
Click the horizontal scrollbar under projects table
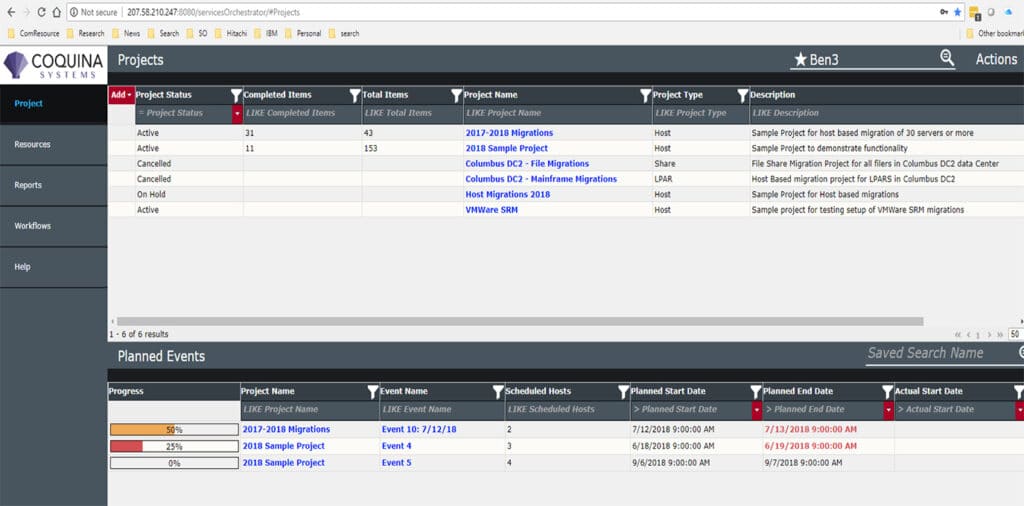[x=520, y=321]
